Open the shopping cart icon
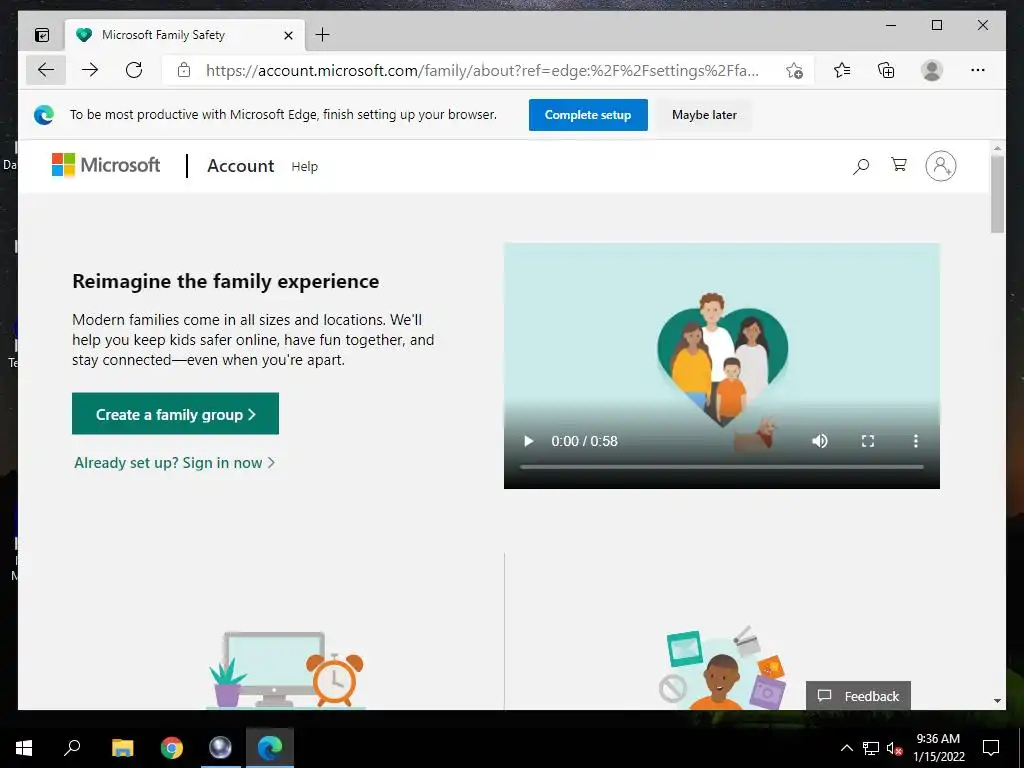 click(x=899, y=165)
